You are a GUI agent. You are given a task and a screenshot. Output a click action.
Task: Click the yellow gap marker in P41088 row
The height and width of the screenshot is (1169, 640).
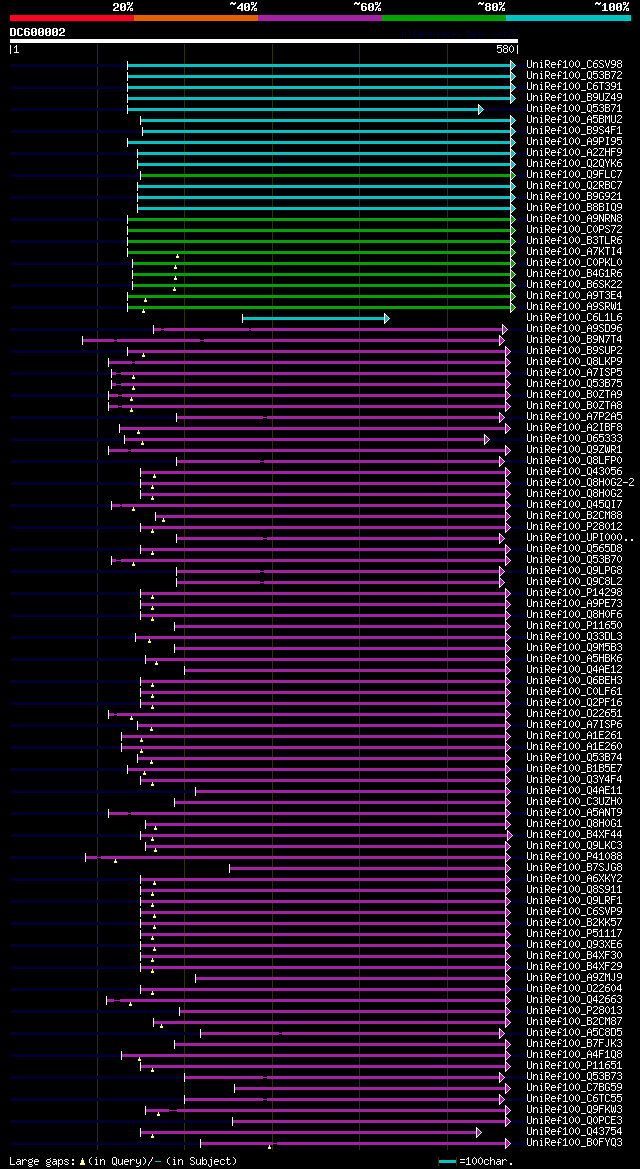(116, 861)
